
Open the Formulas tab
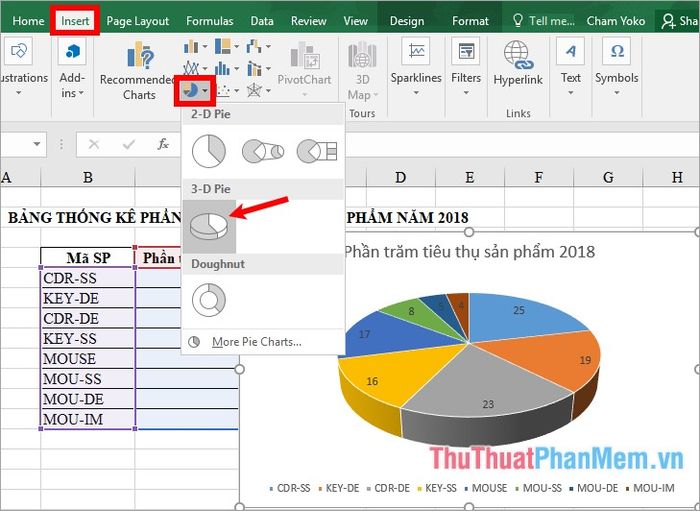coord(210,21)
